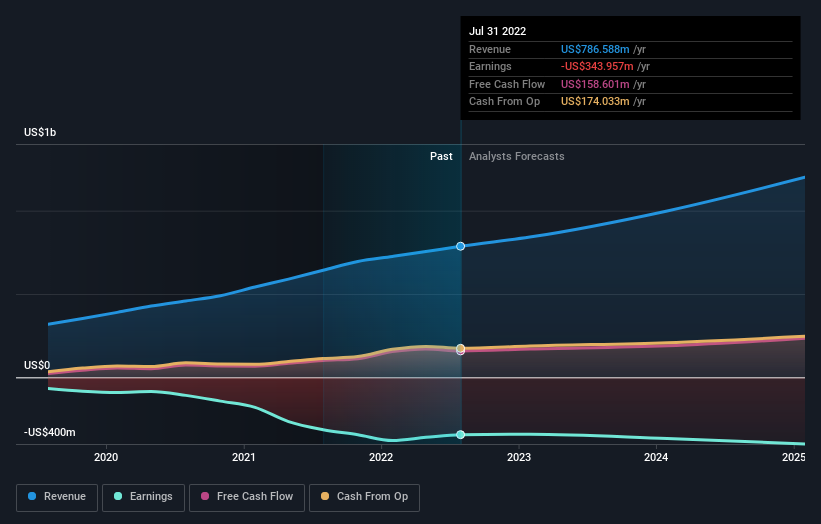Click the US$1b y-axis label
This screenshot has width=821, height=524.
pyautogui.click(x=40, y=132)
